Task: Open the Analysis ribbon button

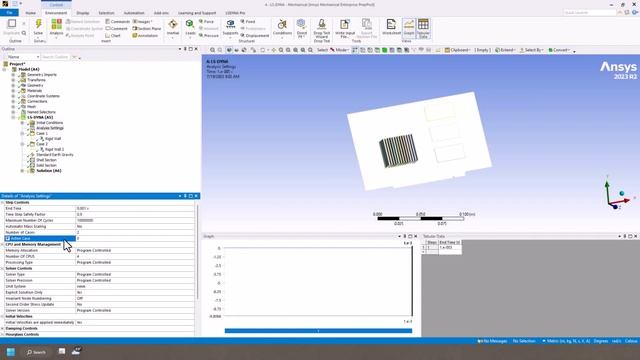Action: [x=56, y=27]
